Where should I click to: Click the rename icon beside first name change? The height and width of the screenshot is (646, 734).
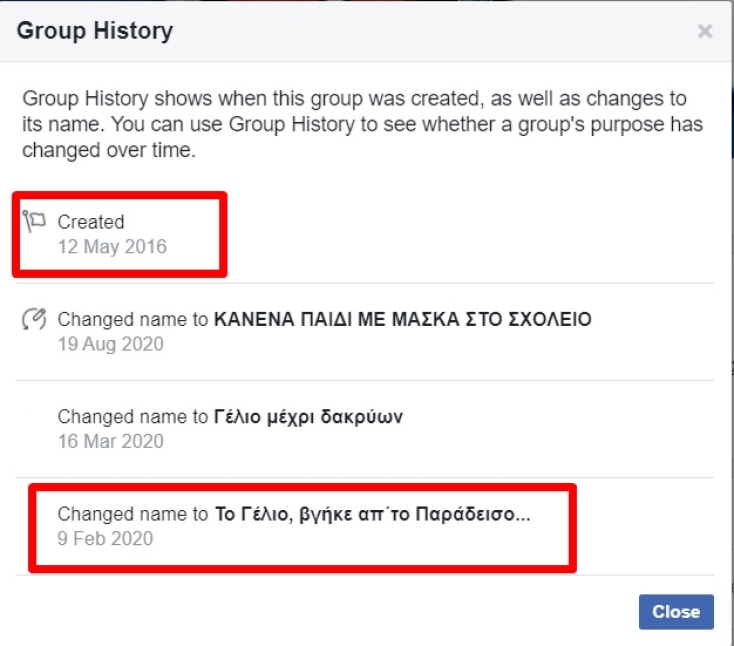pos(34,320)
